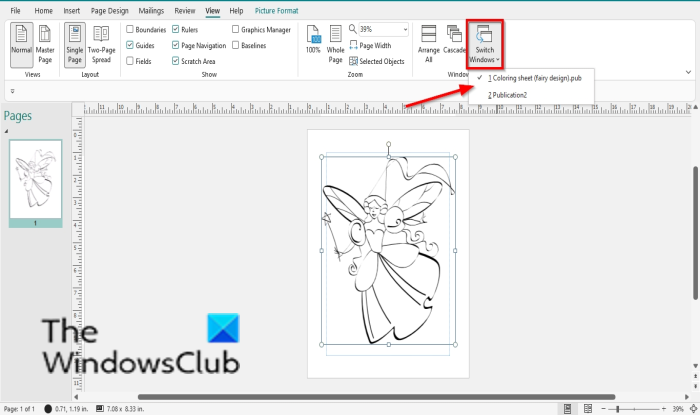Uncheck the Rulers checkbox
Image resolution: width=700 pixels, height=415 pixels.
pyautogui.click(x=175, y=29)
